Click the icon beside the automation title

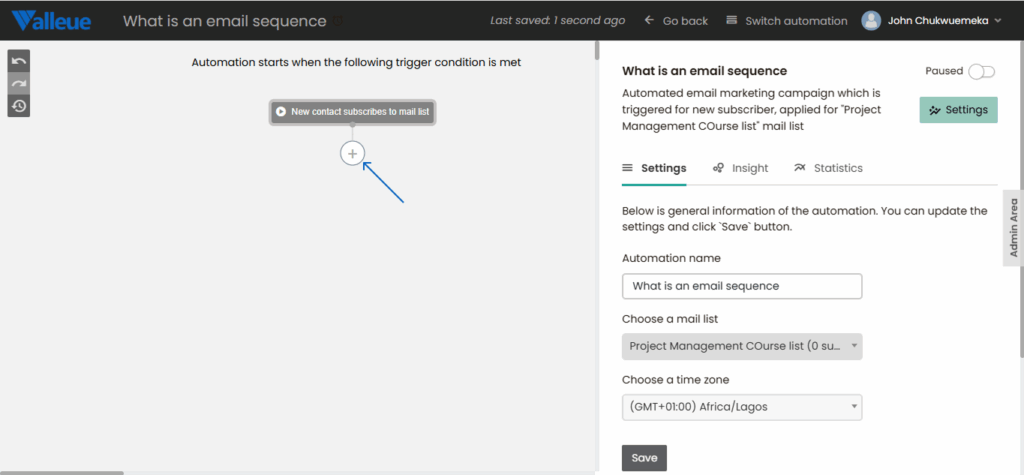(338, 21)
